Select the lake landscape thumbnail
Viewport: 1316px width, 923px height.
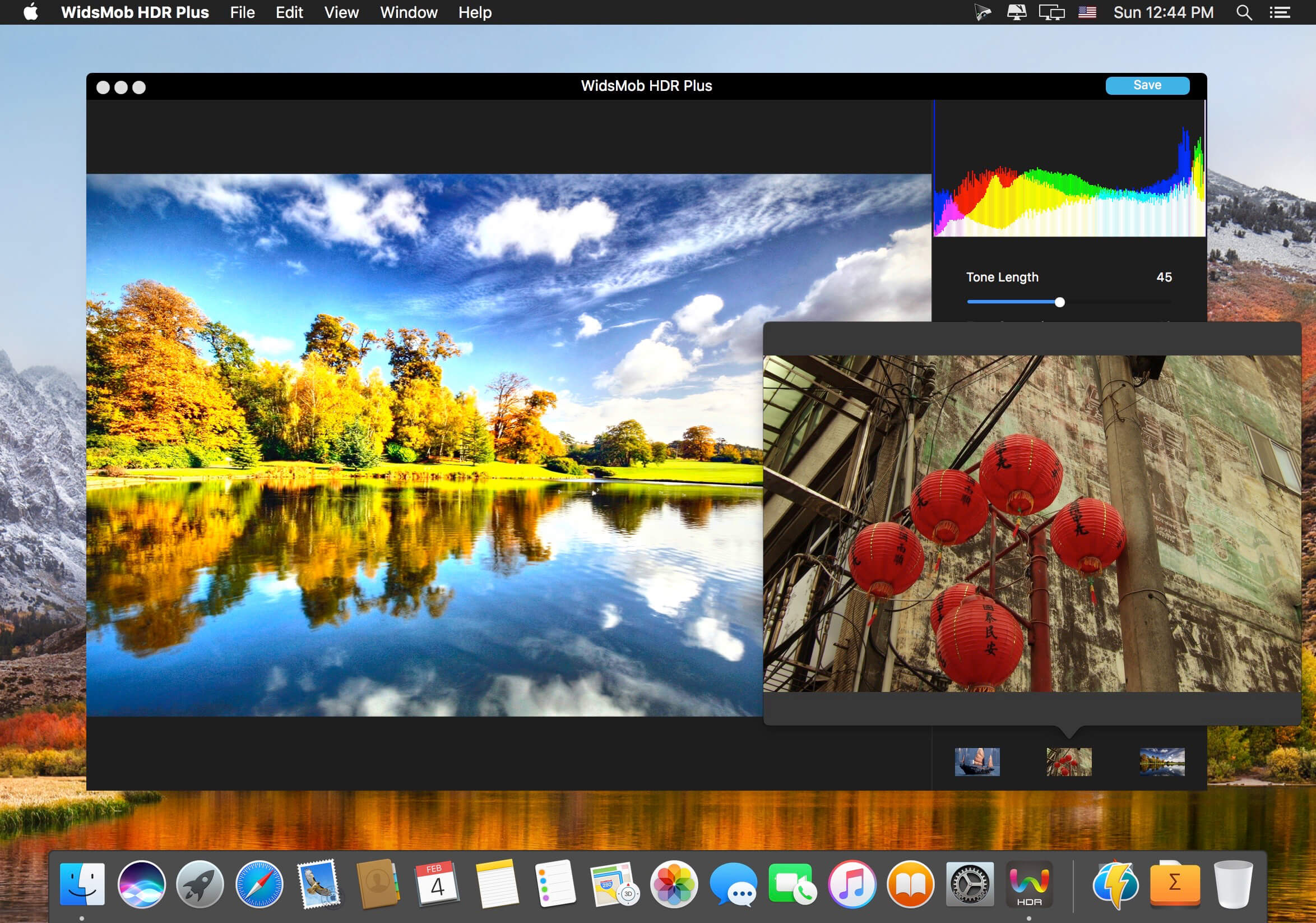tap(1162, 762)
